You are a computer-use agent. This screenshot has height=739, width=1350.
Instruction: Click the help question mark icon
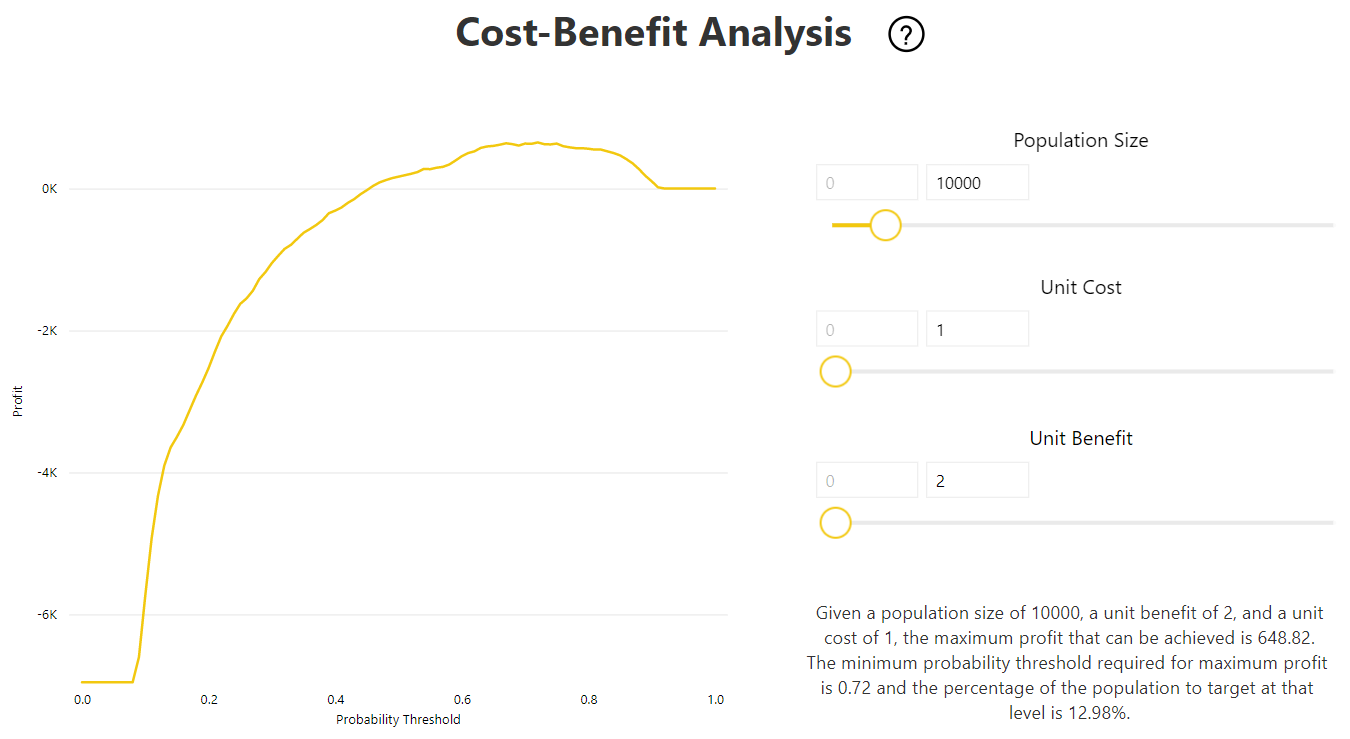[906, 35]
